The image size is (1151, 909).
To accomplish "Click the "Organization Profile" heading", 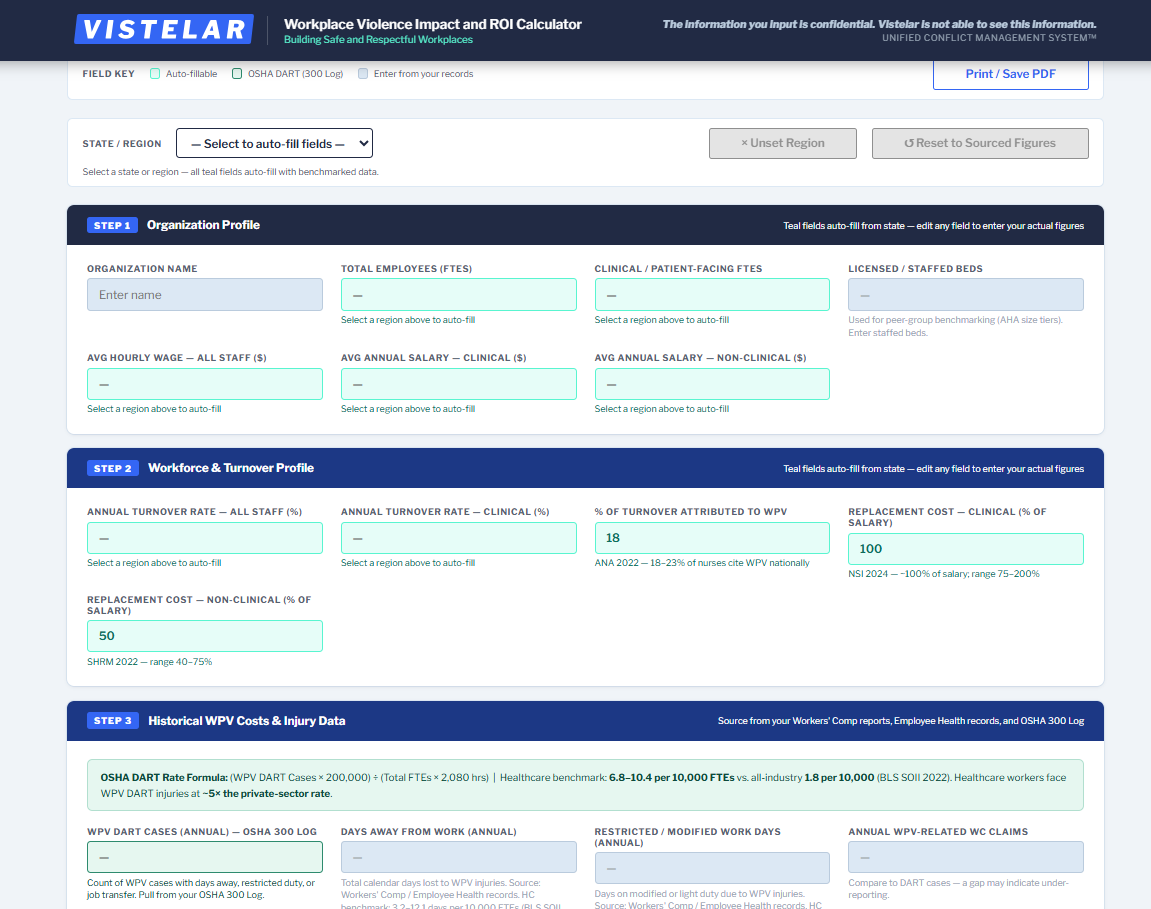I will pos(203,225).
